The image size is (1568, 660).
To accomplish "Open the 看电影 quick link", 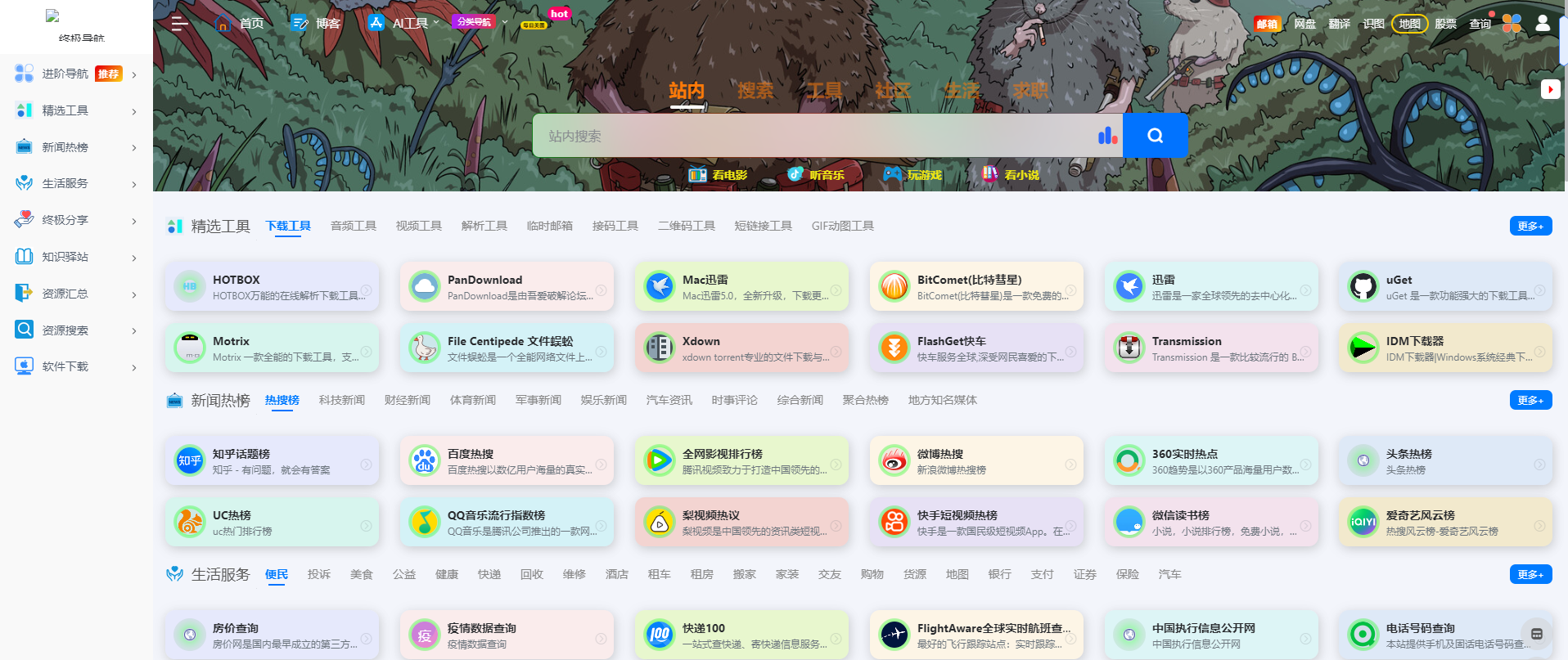I will pyautogui.click(x=718, y=174).
